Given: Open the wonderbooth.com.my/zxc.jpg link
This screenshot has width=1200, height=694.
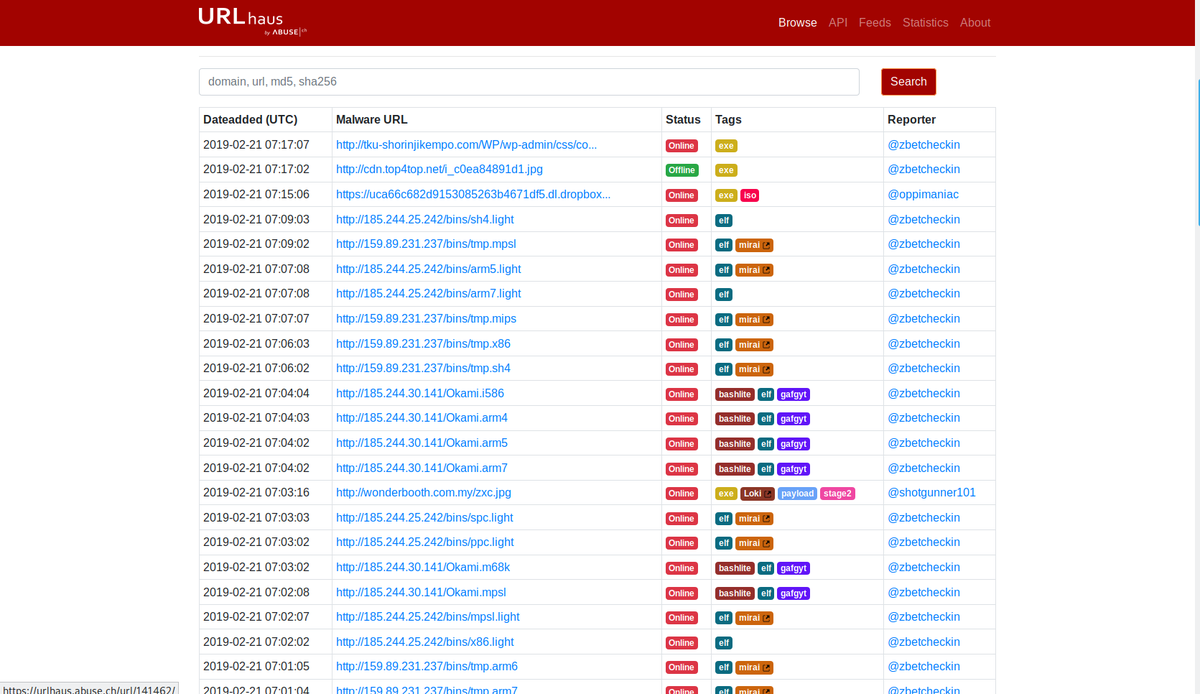Looking at the screenshot, I should point(423,493).
